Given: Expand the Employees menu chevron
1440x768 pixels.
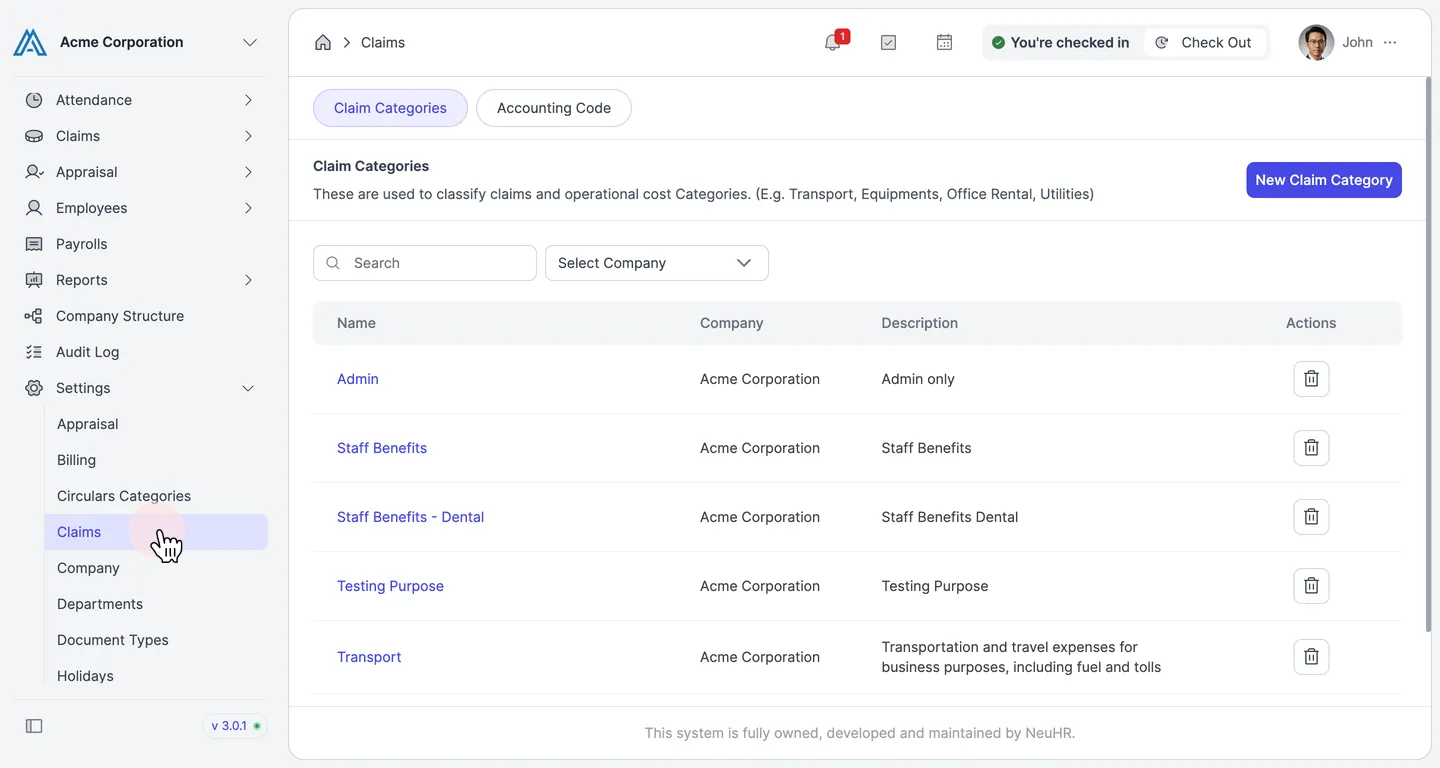Looking at the screenshot, I should pyautogui.click(x=248, y=208).
